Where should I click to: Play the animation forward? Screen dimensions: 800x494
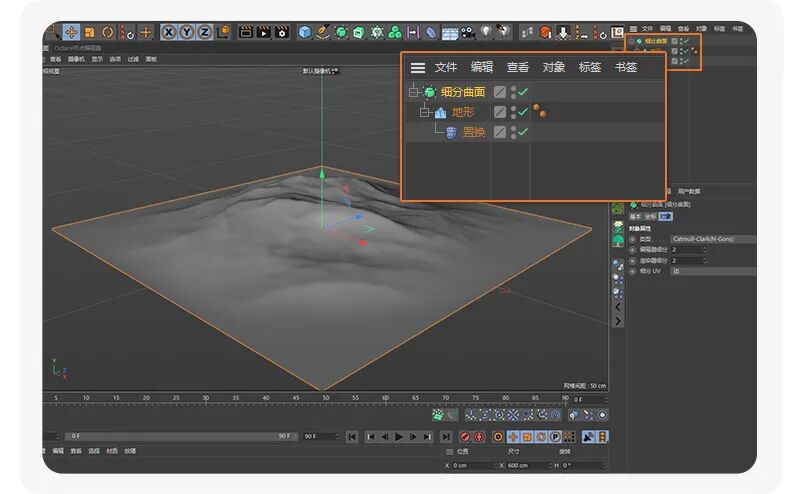pos(399,437)
